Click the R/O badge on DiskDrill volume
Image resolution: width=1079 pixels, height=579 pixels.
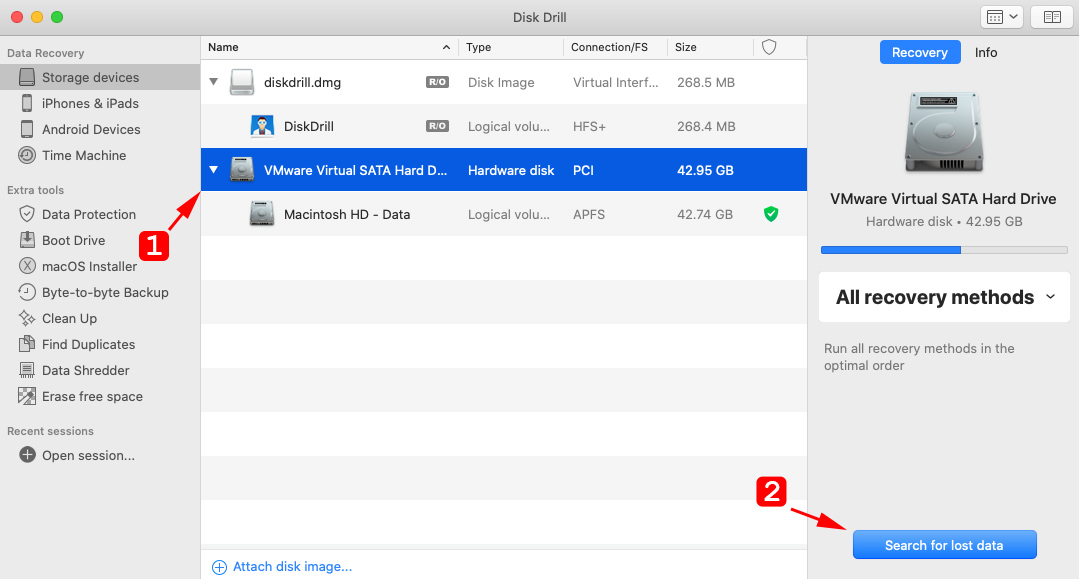pyautogui.click(x=437, y=126)
